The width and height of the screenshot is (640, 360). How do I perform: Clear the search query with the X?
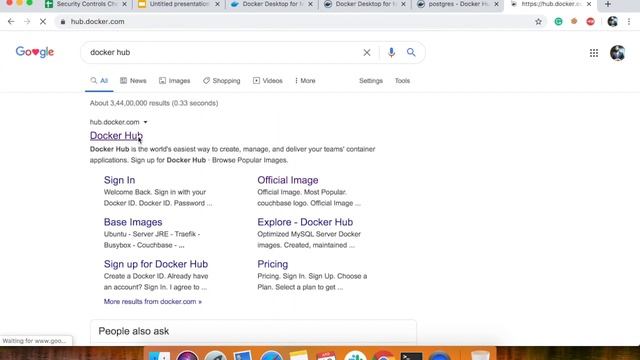tap(367, 52)
